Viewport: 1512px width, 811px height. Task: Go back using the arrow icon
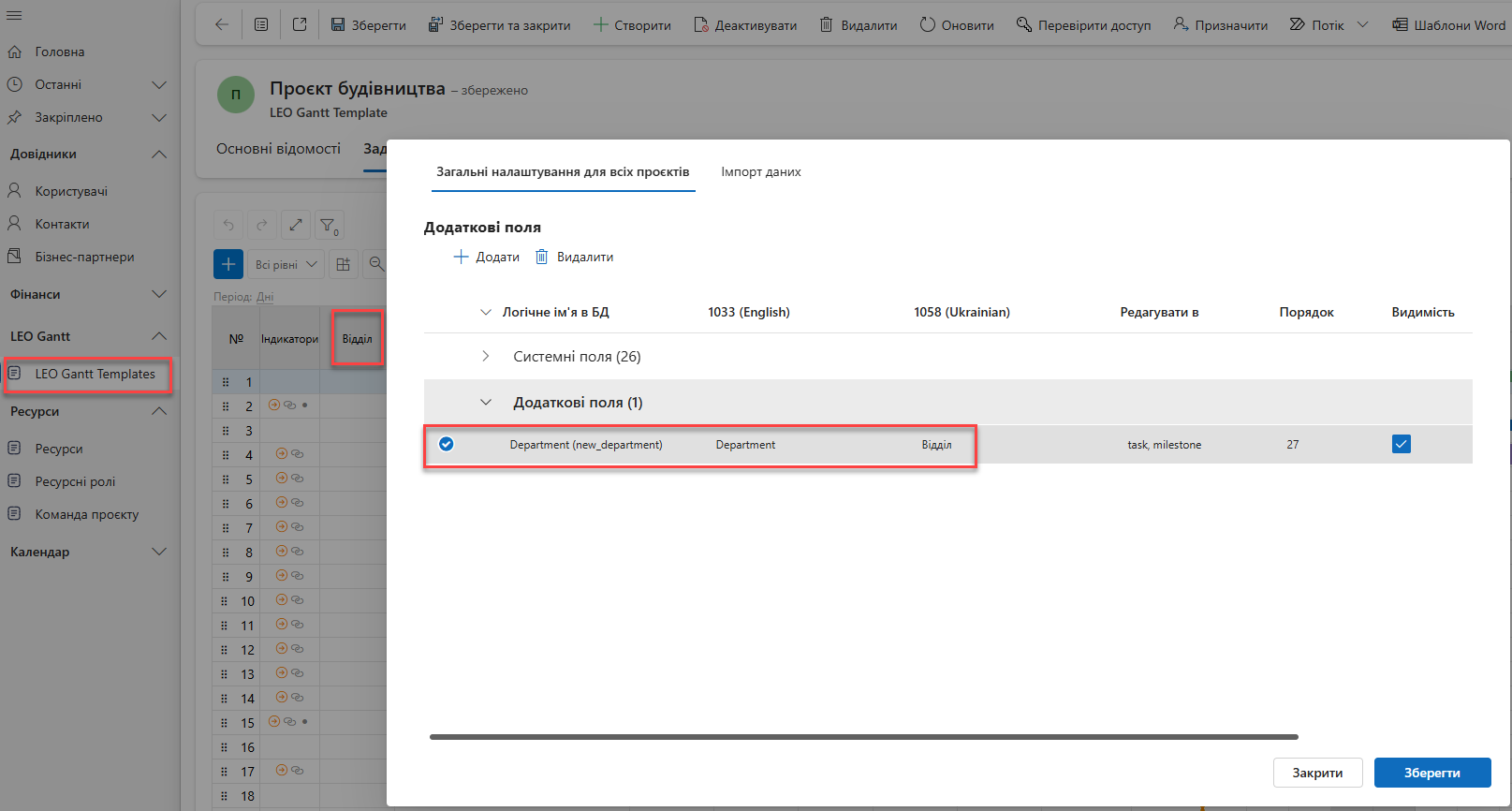tap(222, 25)
